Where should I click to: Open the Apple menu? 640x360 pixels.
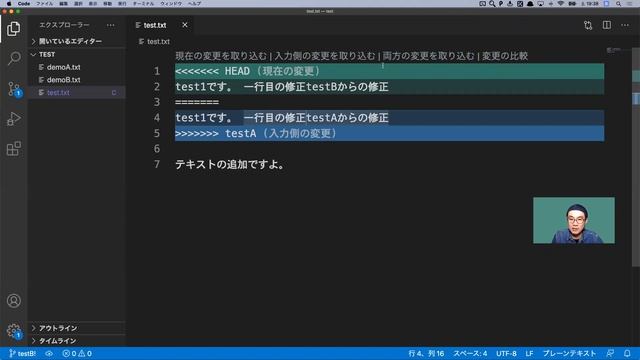click(x=9, y=4)
